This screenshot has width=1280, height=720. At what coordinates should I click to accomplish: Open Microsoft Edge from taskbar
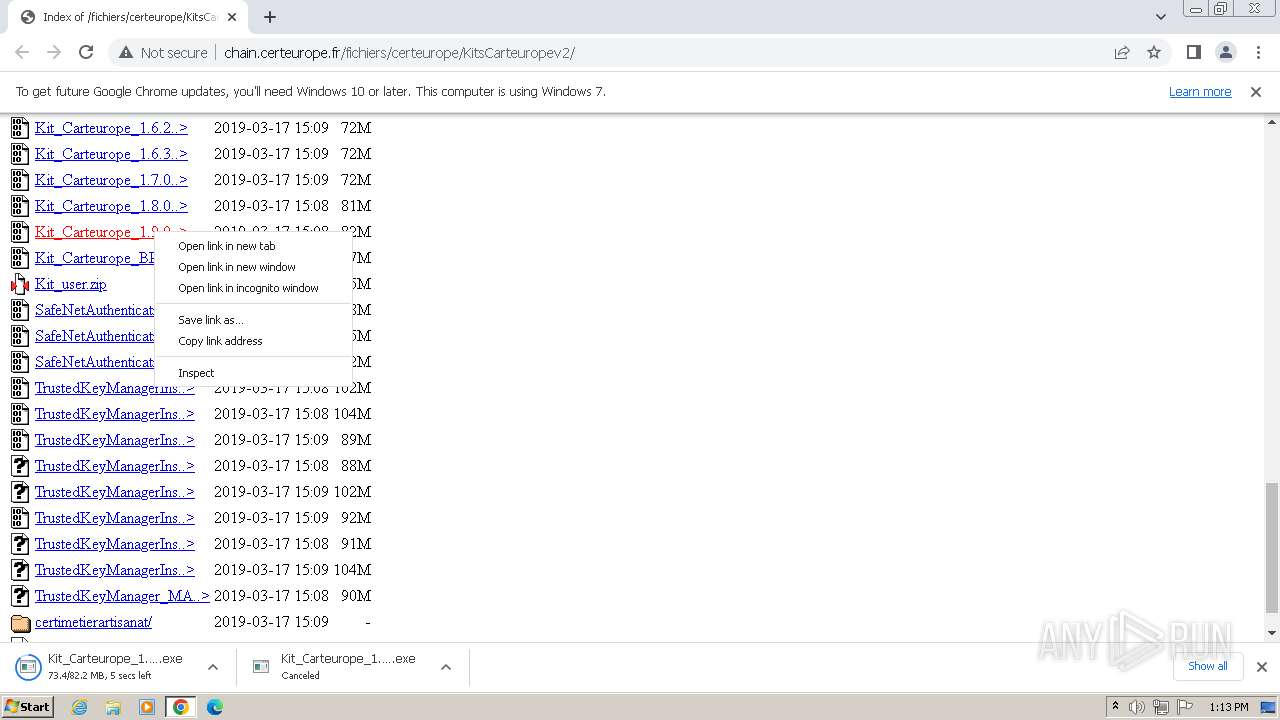coord(214,707)
